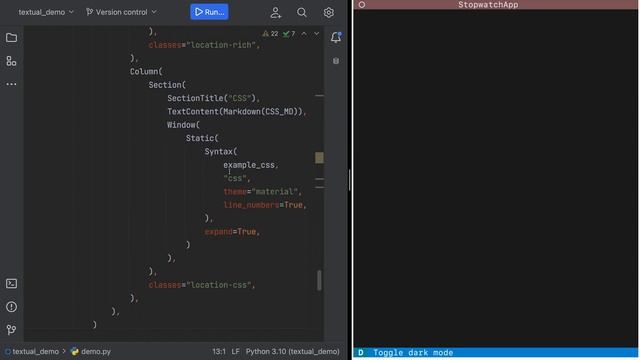Click line_numbers=True in the code

pos(265,205)
